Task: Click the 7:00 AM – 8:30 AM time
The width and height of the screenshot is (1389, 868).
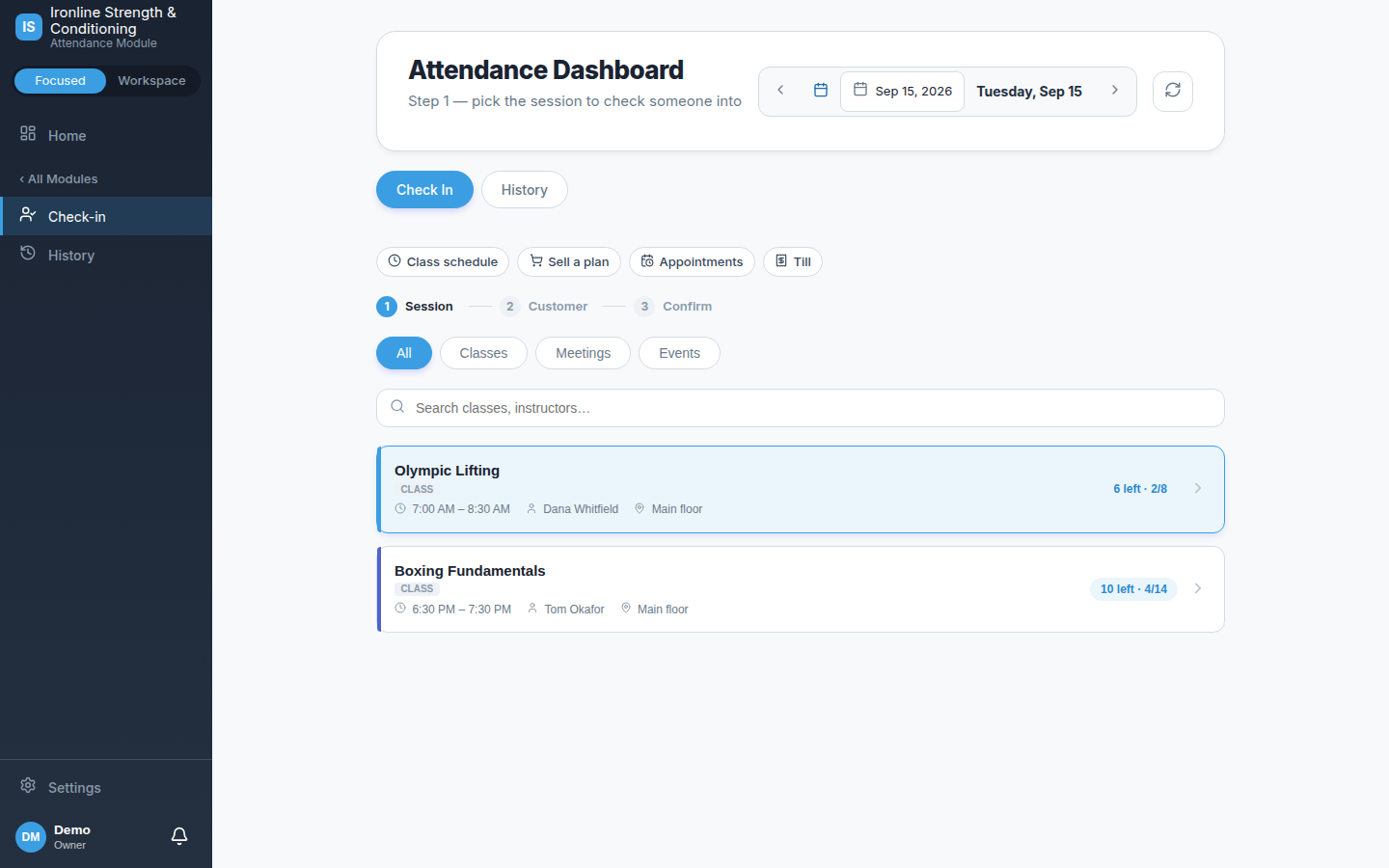Action: click(x=461, y=509)
